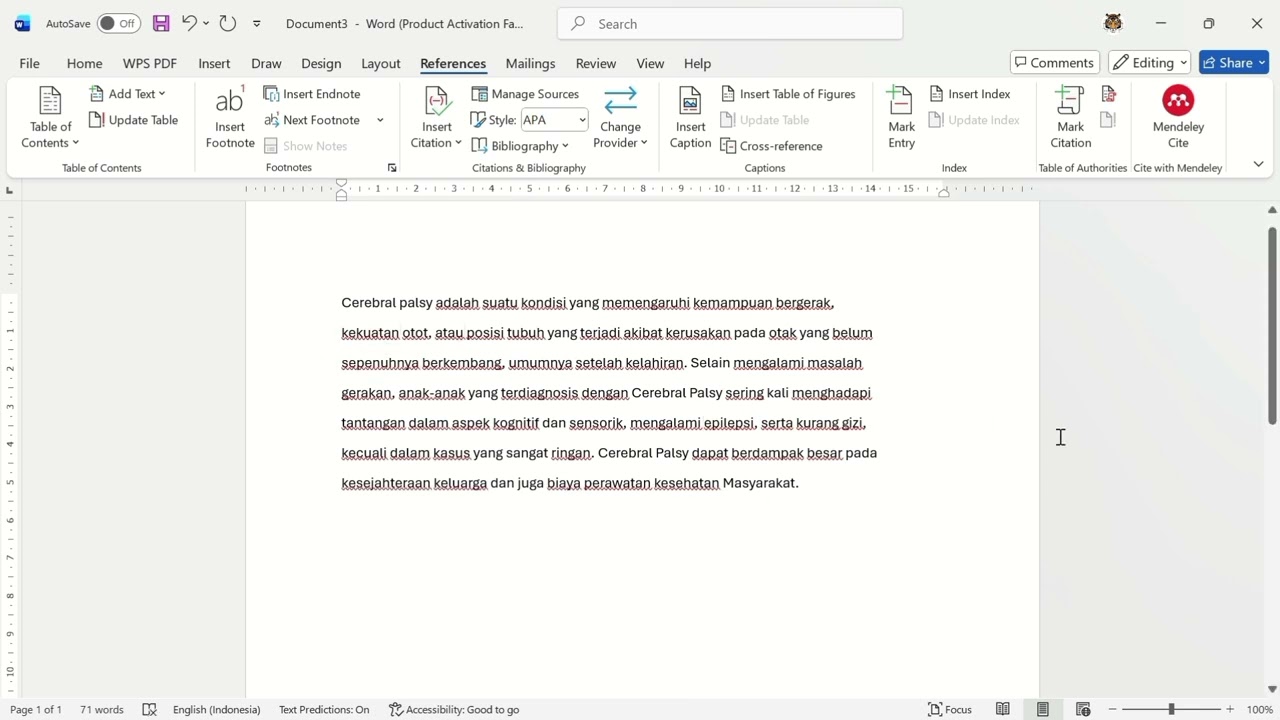The image size is (1280, 720).
Task: Activate Focus mode
Action: pyautogui.click(x=950, y=709)
